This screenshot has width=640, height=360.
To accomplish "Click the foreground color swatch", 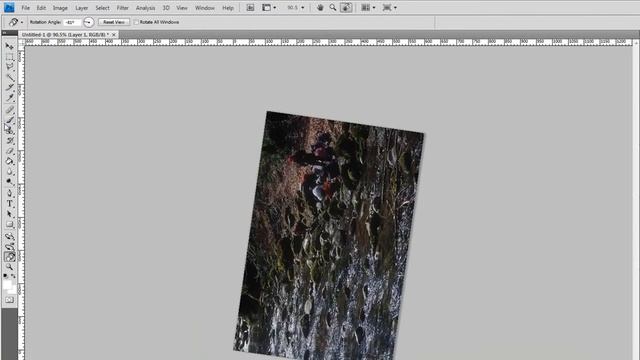I will pos(7,284).
